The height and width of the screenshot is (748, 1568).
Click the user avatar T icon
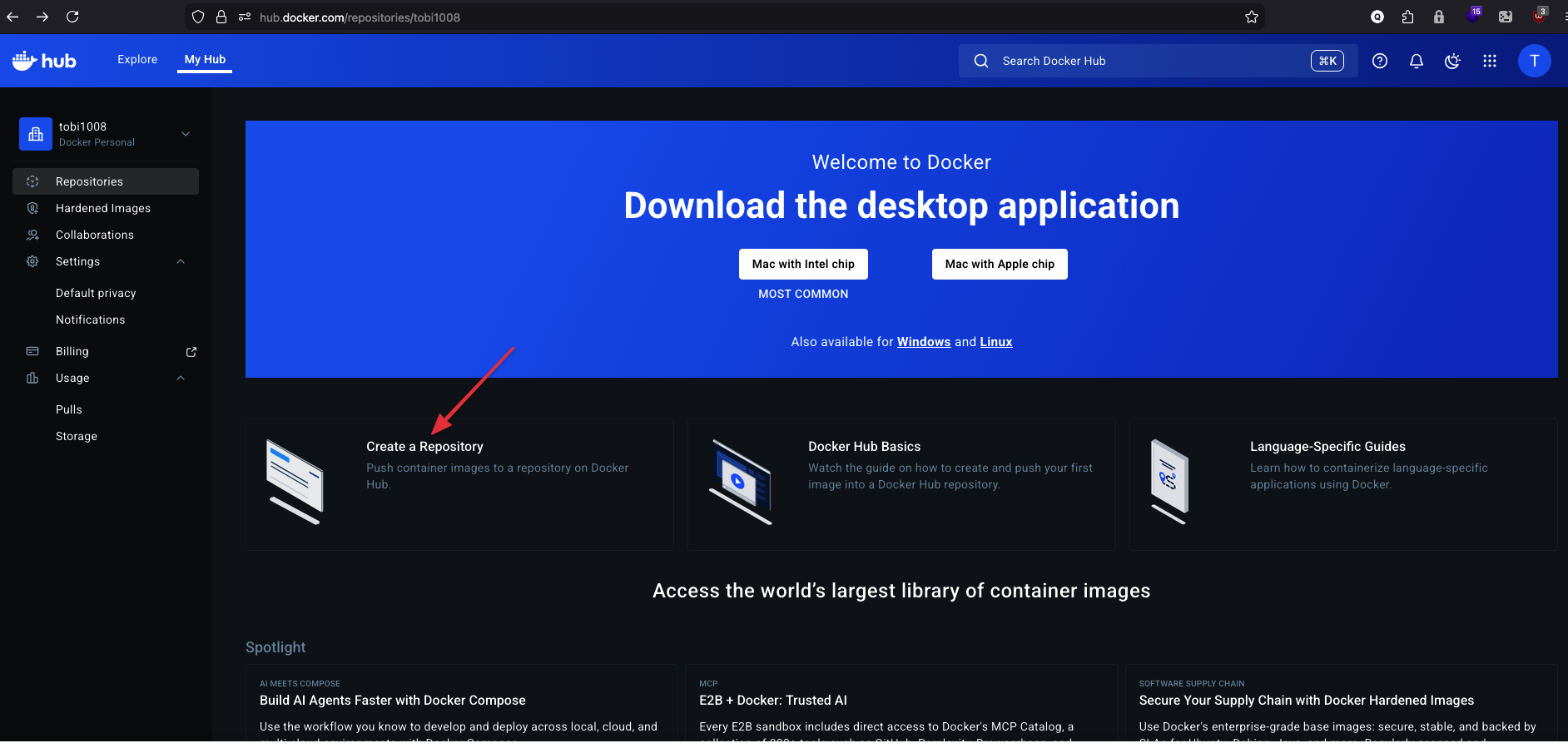pos(1534,61)
